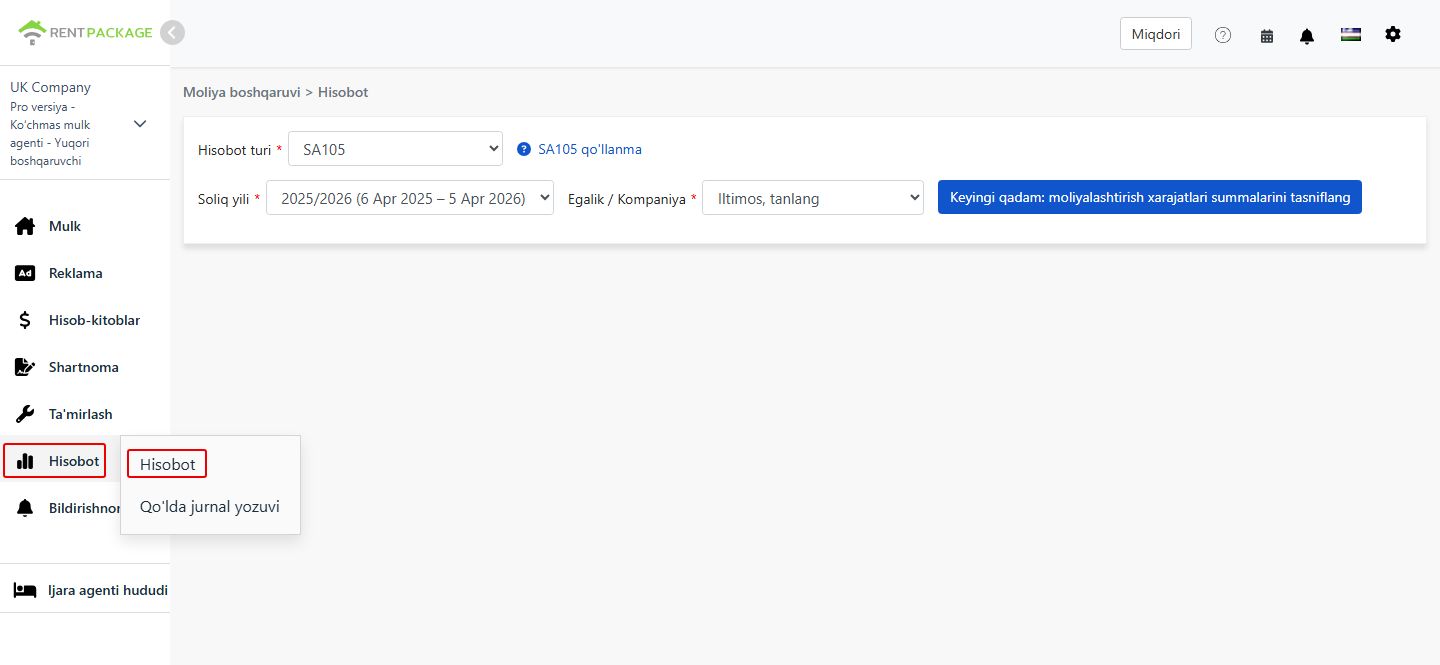This screenshot has height=665, width=1440.
Task: Click the bed icon beside Ijara agenti hududi
Action: click(25, 590)
